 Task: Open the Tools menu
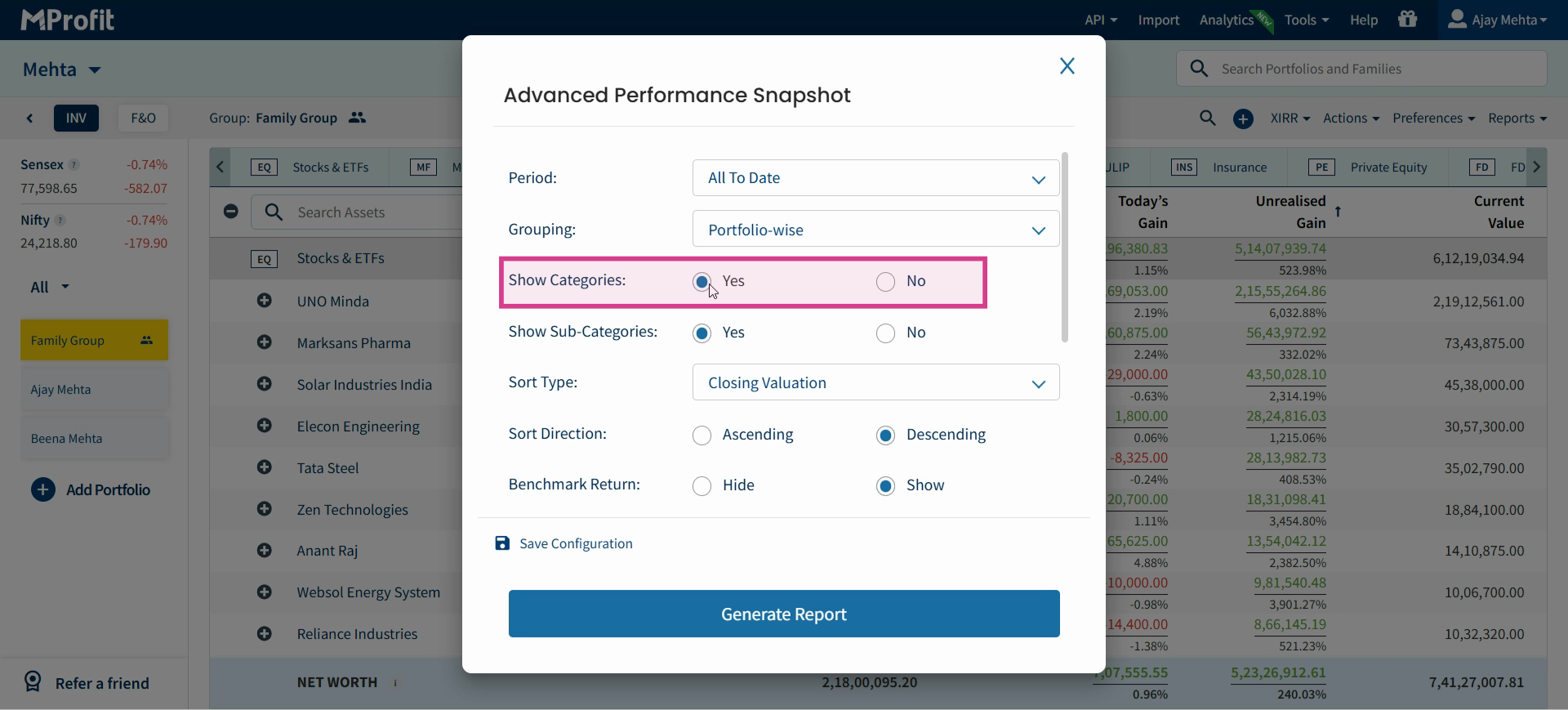[1306, 20]
